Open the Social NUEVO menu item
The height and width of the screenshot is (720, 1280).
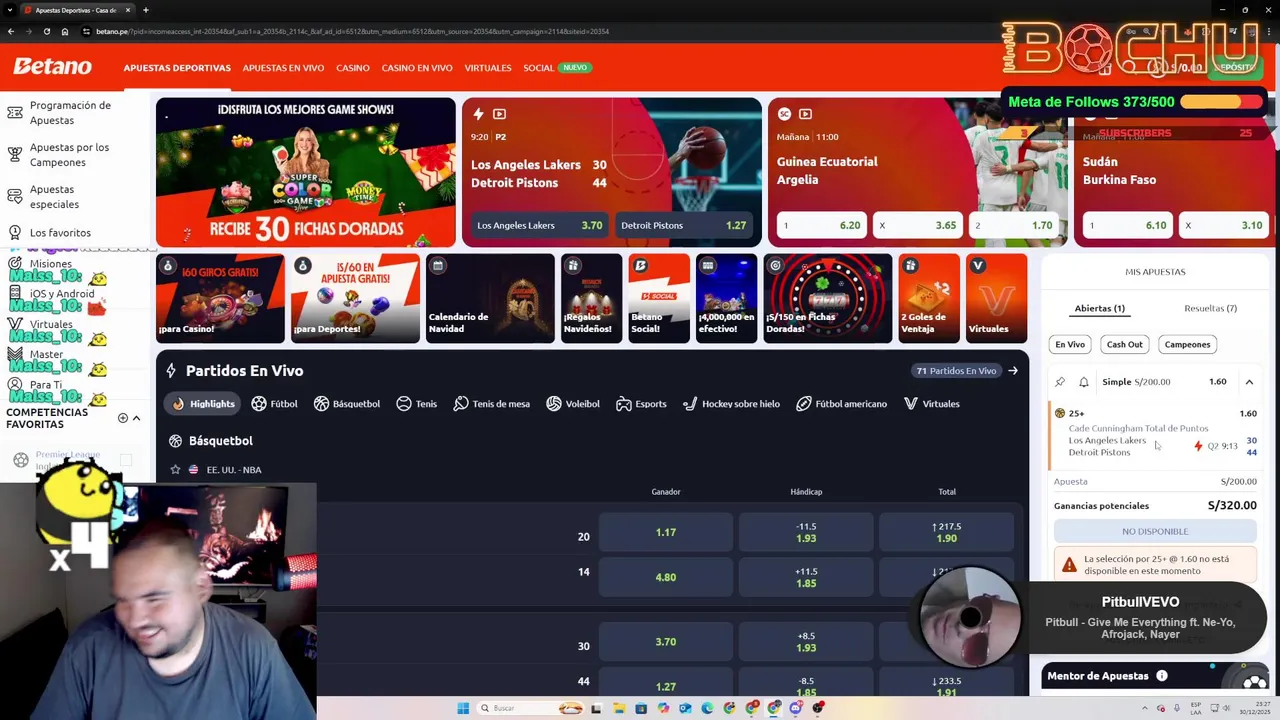[x=557, y=68]
